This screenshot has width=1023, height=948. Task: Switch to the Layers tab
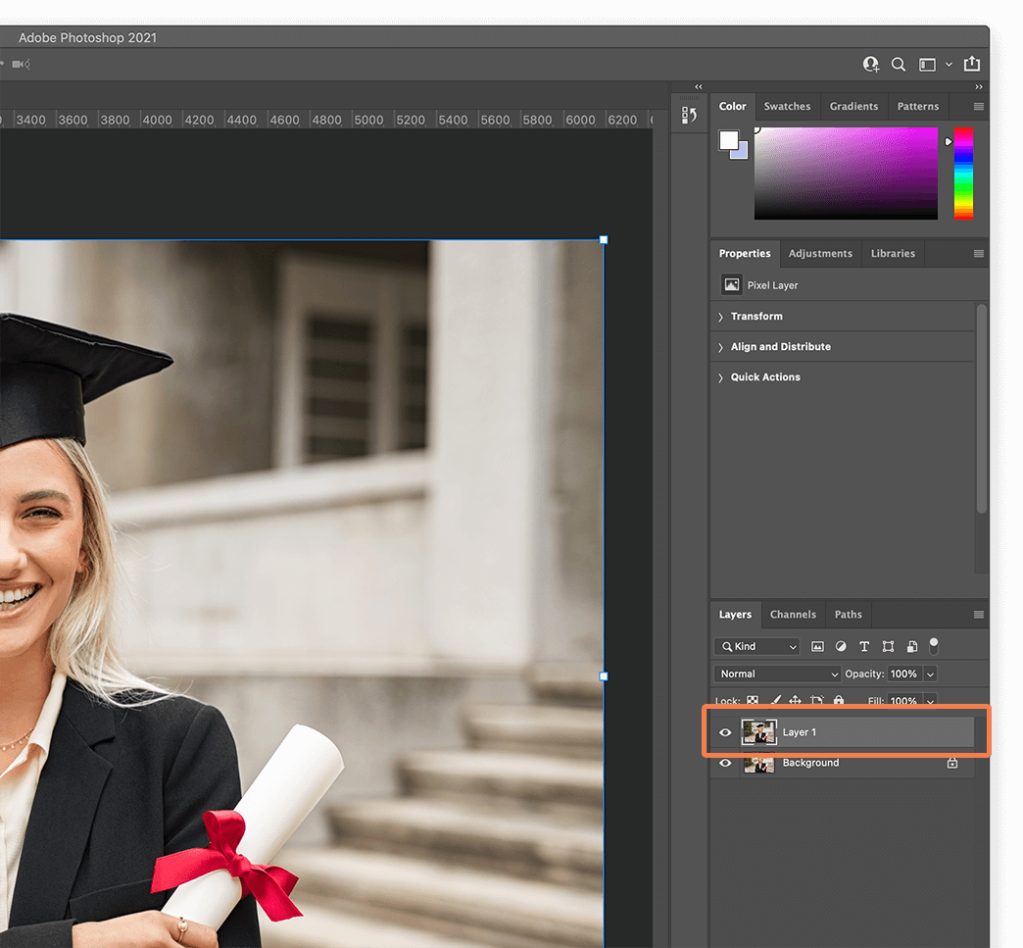click(x=735, y=615)
